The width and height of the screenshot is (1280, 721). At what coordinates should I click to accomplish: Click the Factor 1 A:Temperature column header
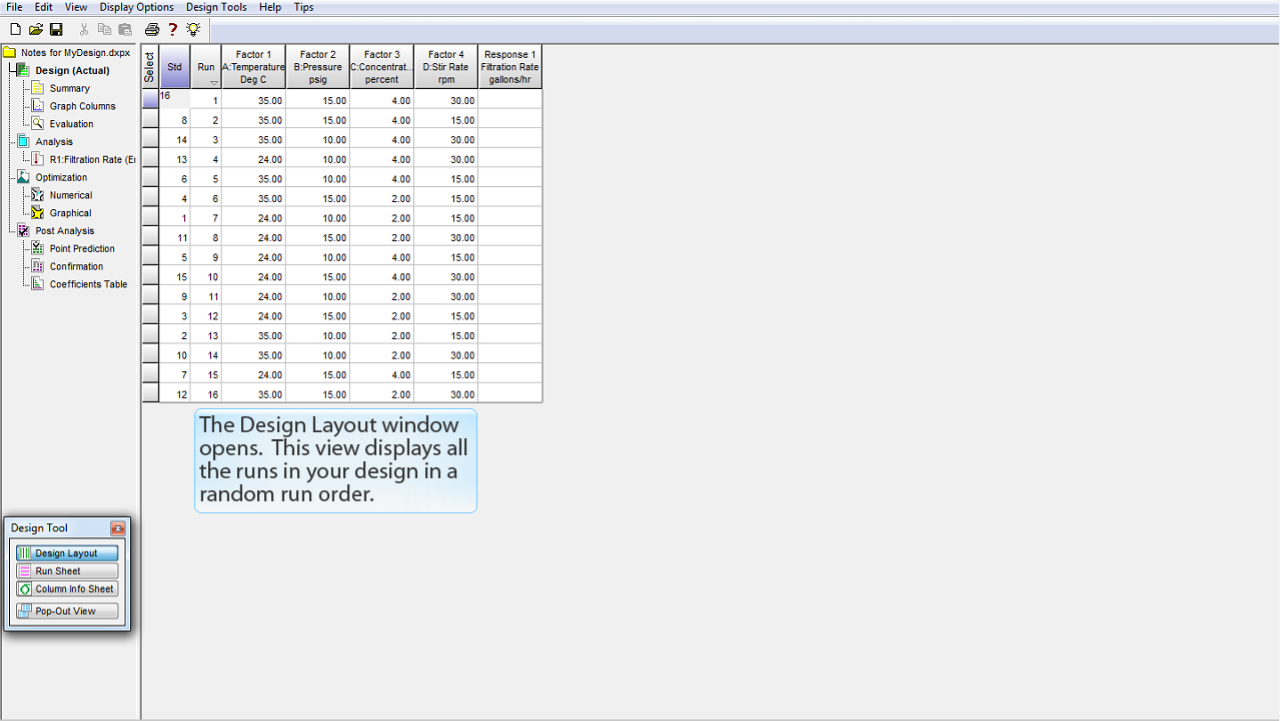253,67
